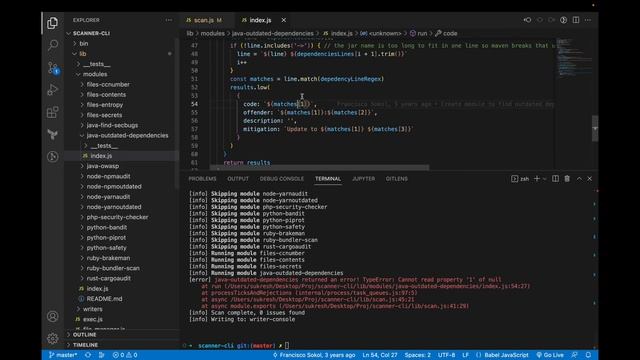Open the Run and Debug view

52,90
